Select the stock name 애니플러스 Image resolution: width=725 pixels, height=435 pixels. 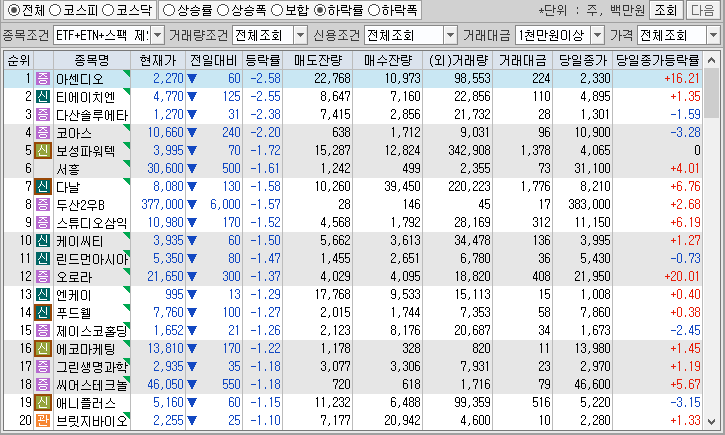coord(86,403)
